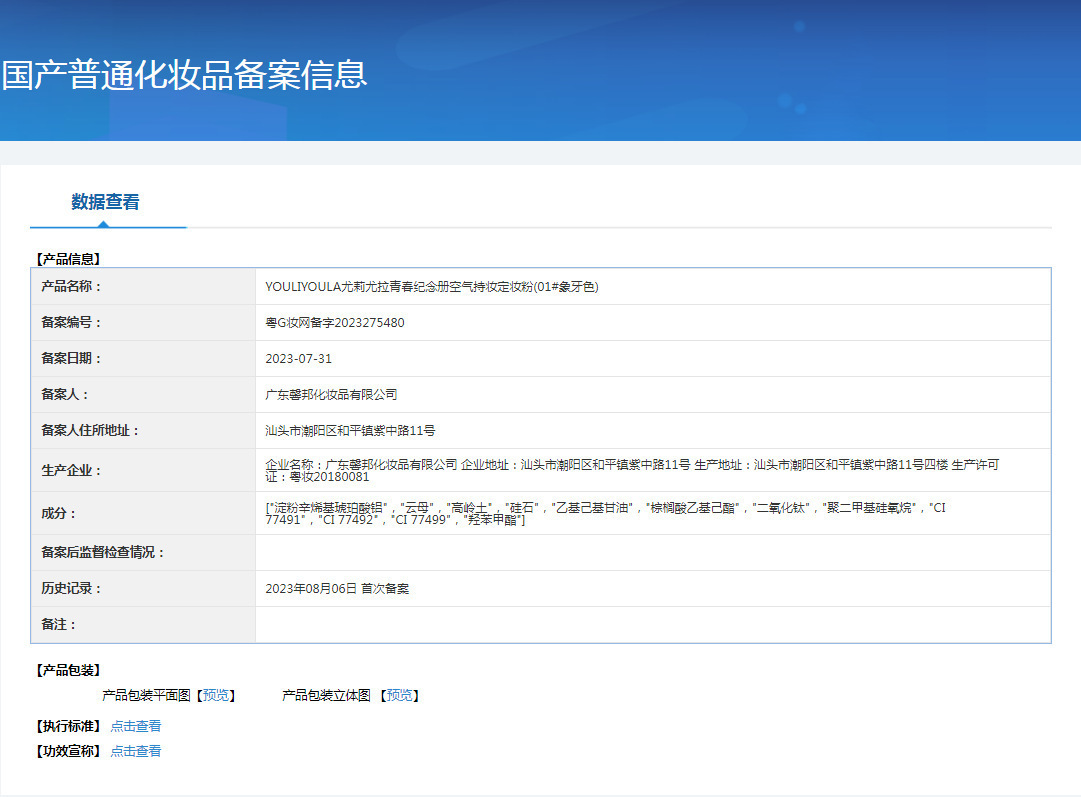
Task: Select the page title 国产普通化妆品备案信息
Action: click(x=184, y=74)
